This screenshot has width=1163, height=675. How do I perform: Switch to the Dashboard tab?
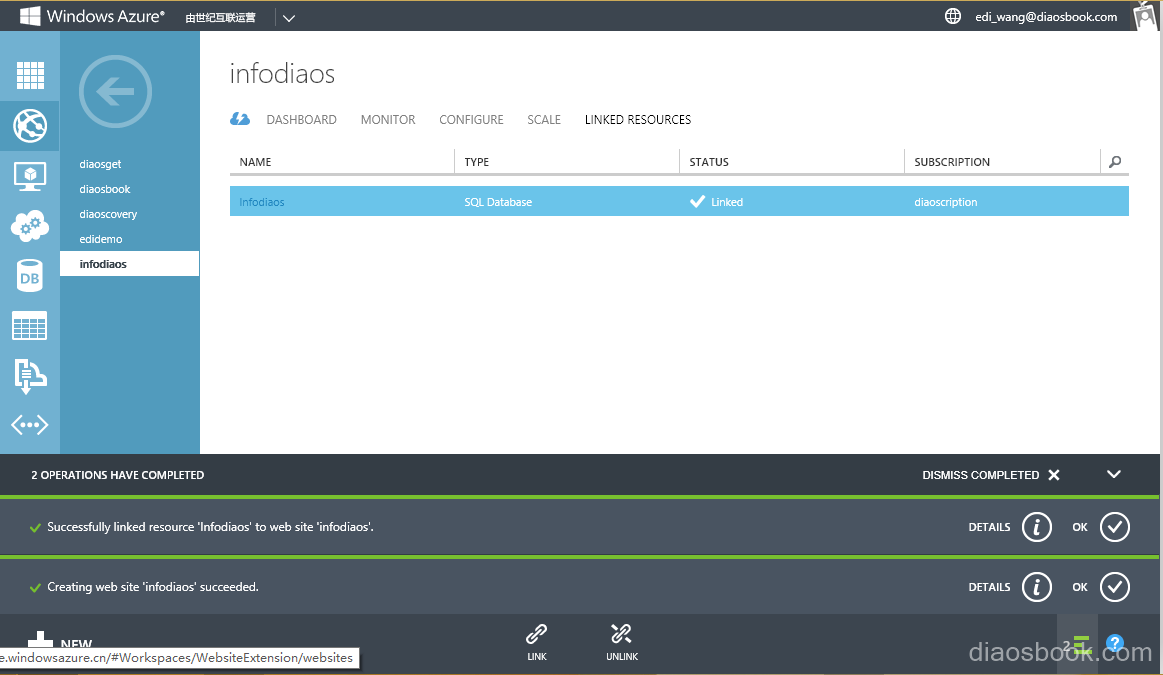pyautogui.click(x=301, y=120)
